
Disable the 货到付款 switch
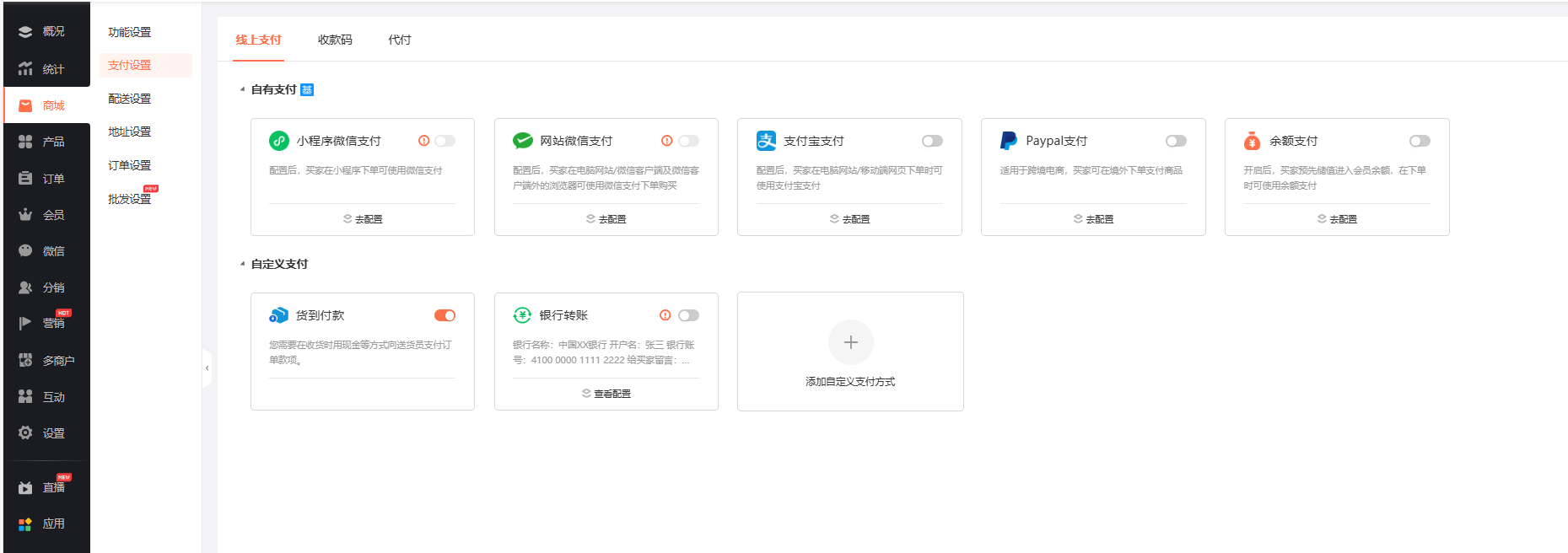pyautogui.click(x=445, y=315)
